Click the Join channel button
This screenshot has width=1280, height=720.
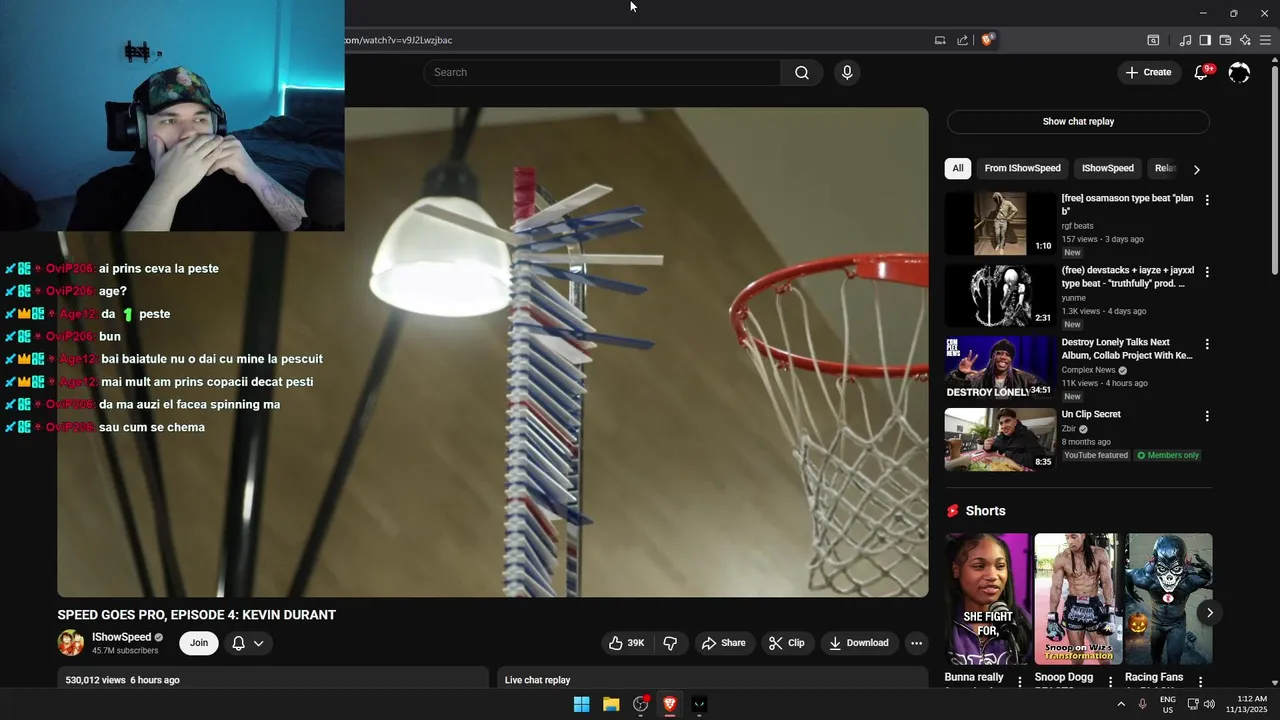coord(199,643)
